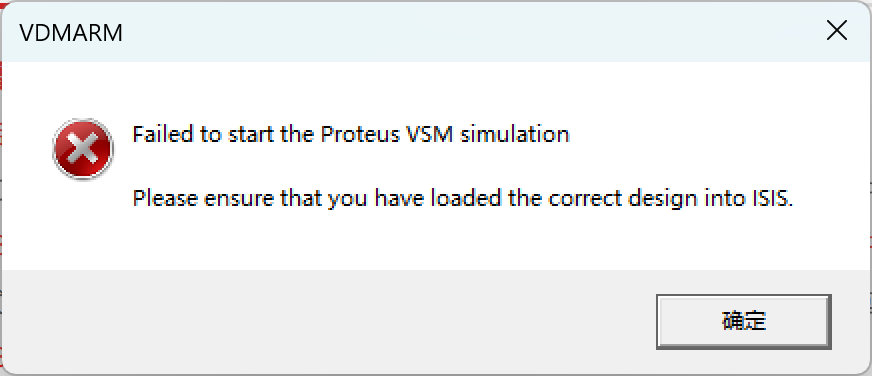Click the word 'Please' starting the second line
The image size is (872, 376).
click(x=165, y=199)
